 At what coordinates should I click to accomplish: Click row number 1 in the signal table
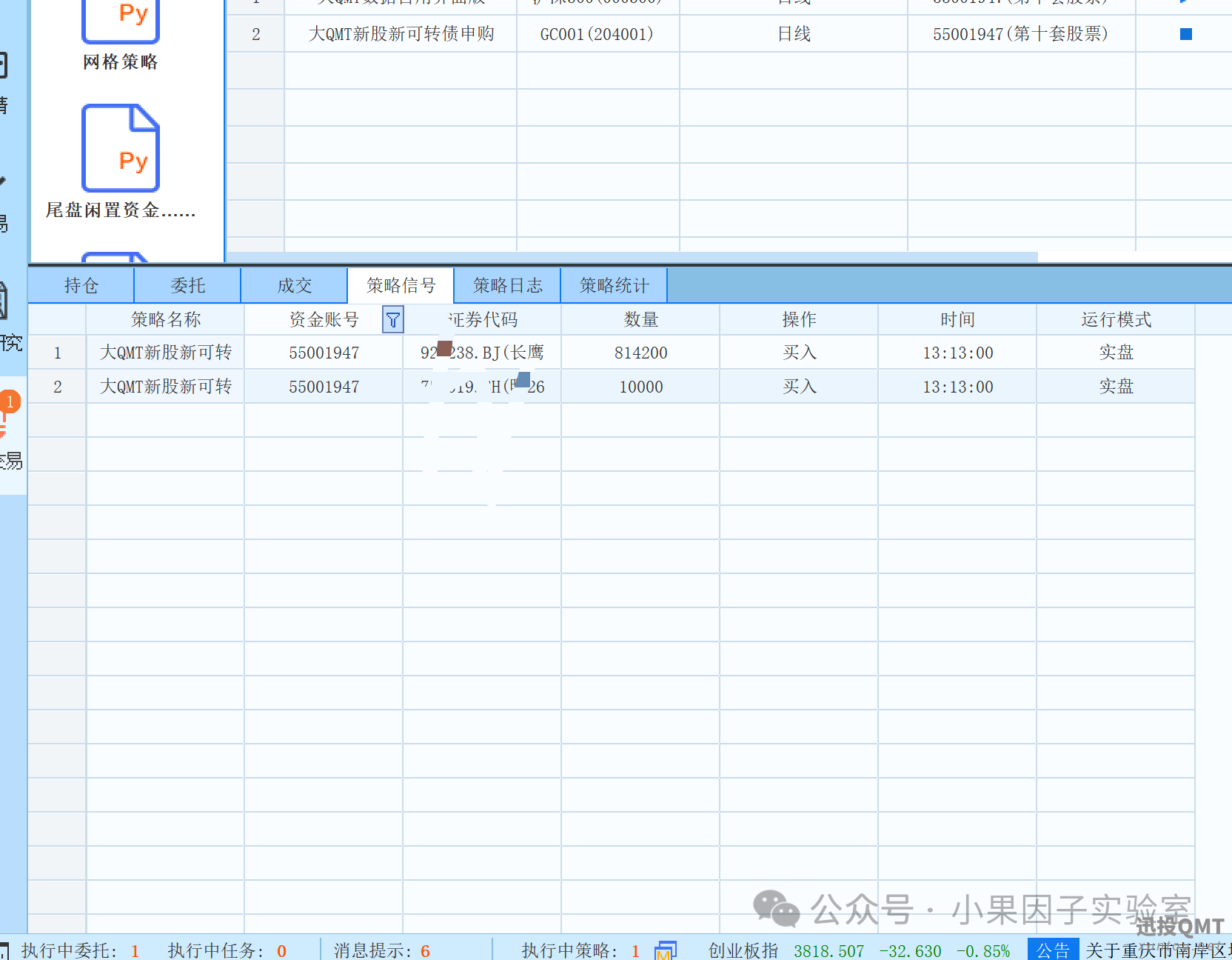click(58, 353)
